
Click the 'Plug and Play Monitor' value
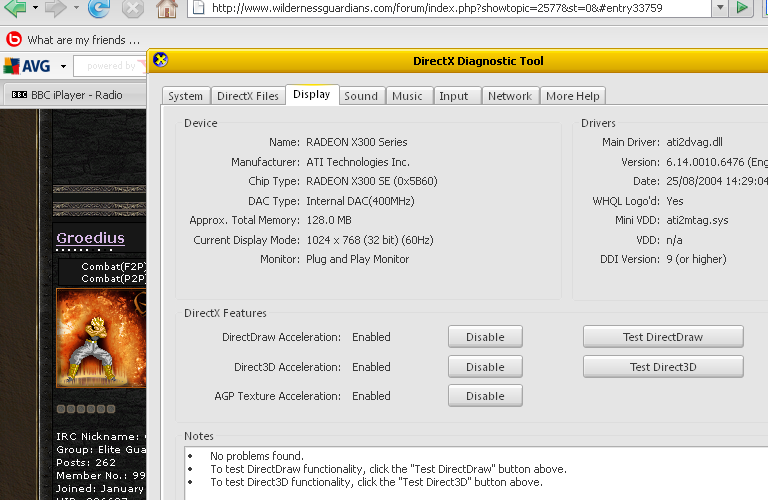point(358,259)
